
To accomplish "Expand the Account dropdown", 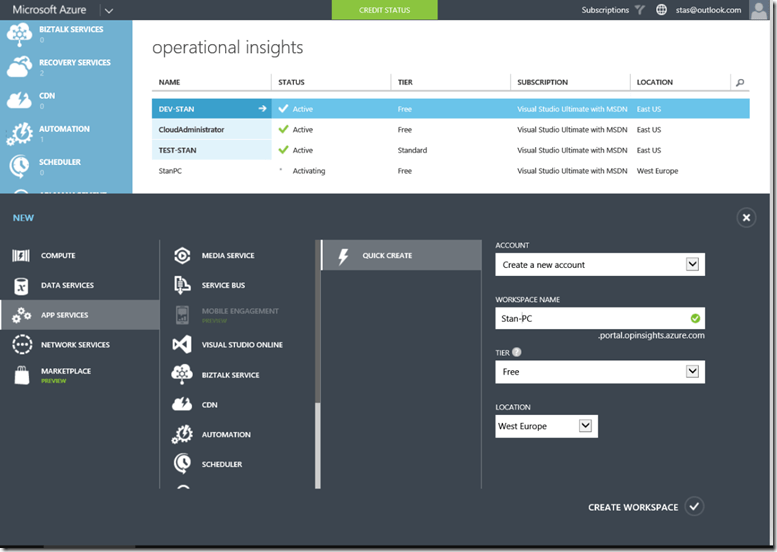I will (691, 265).
